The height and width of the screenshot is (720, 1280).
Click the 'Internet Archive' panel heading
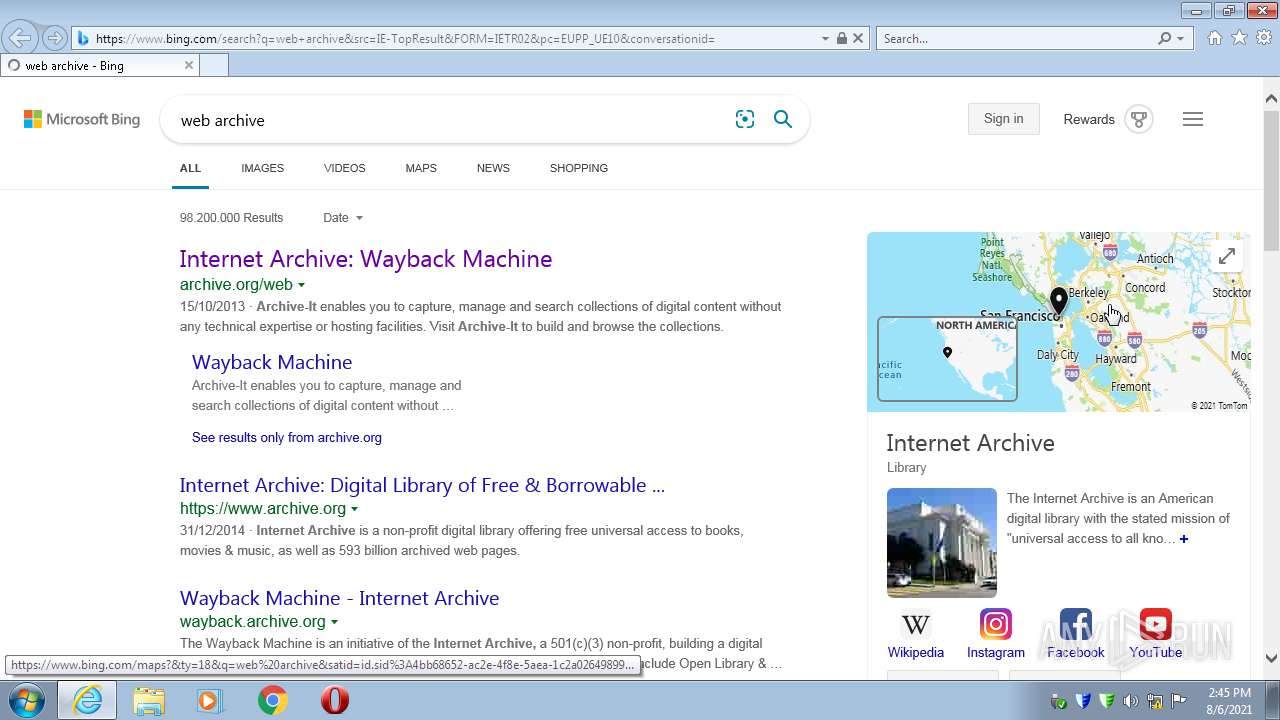pyautogui.click(x=970, y=443)
